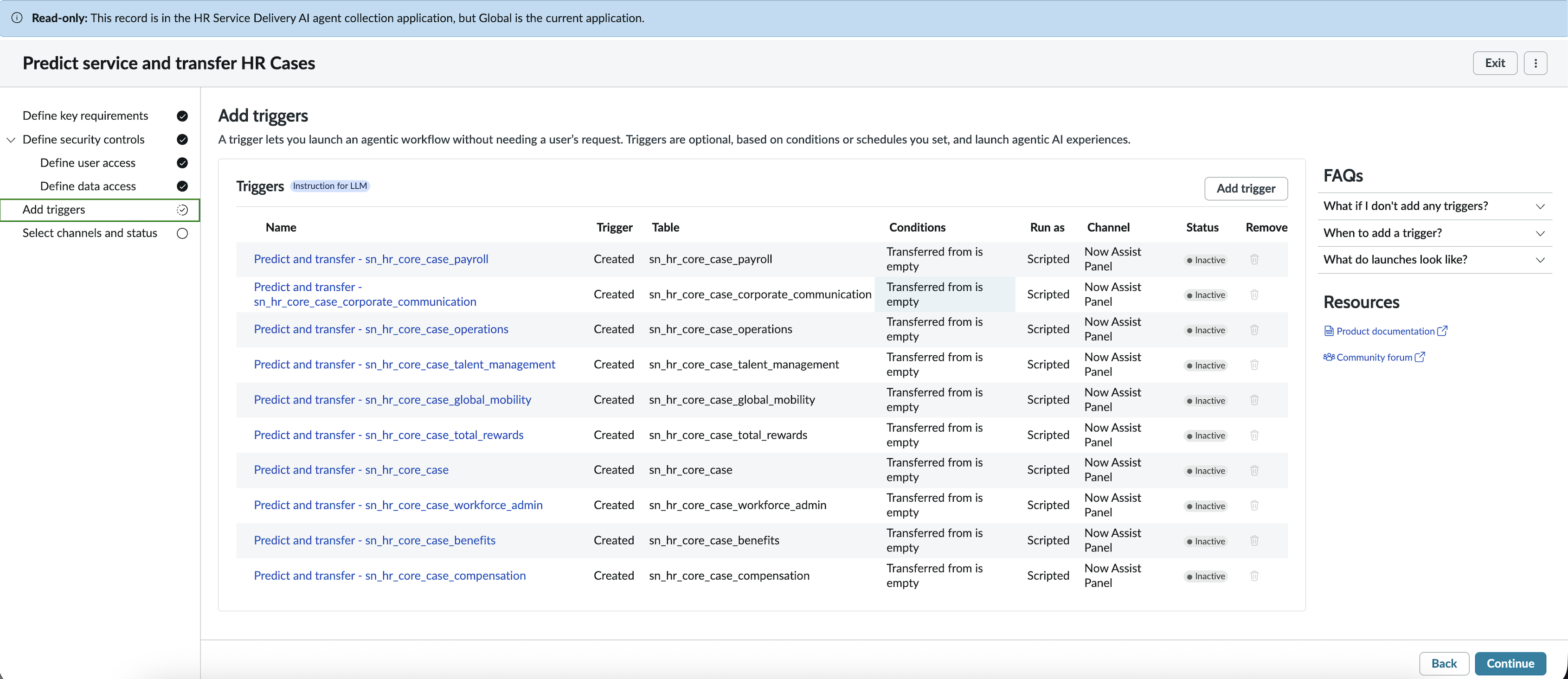This screenshot has height=679, width=1568.
Task: Expand the 'When to add a trigger?' FAQ
Action: point(1434,233)
